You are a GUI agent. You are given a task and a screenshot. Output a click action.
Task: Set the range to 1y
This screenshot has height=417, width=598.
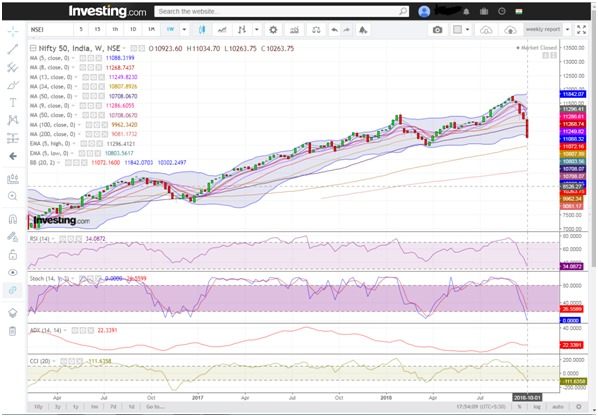click(76, 407)
